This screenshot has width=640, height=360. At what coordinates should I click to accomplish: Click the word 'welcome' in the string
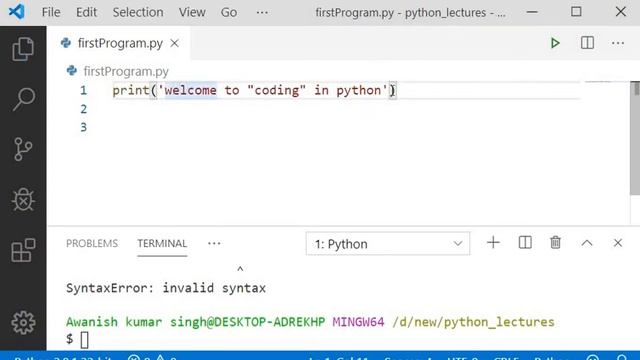190,90
